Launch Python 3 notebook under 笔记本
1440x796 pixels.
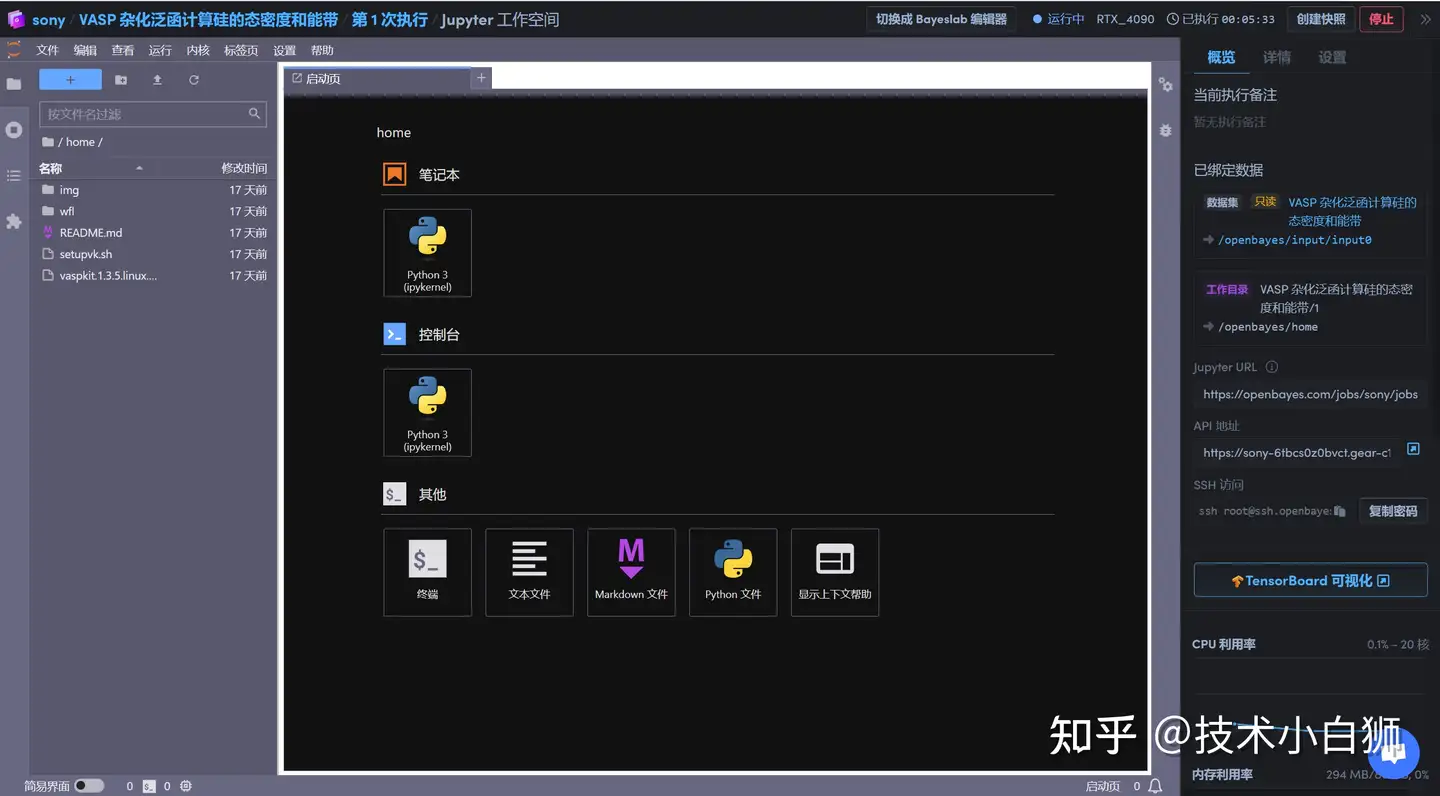point(427,253)
